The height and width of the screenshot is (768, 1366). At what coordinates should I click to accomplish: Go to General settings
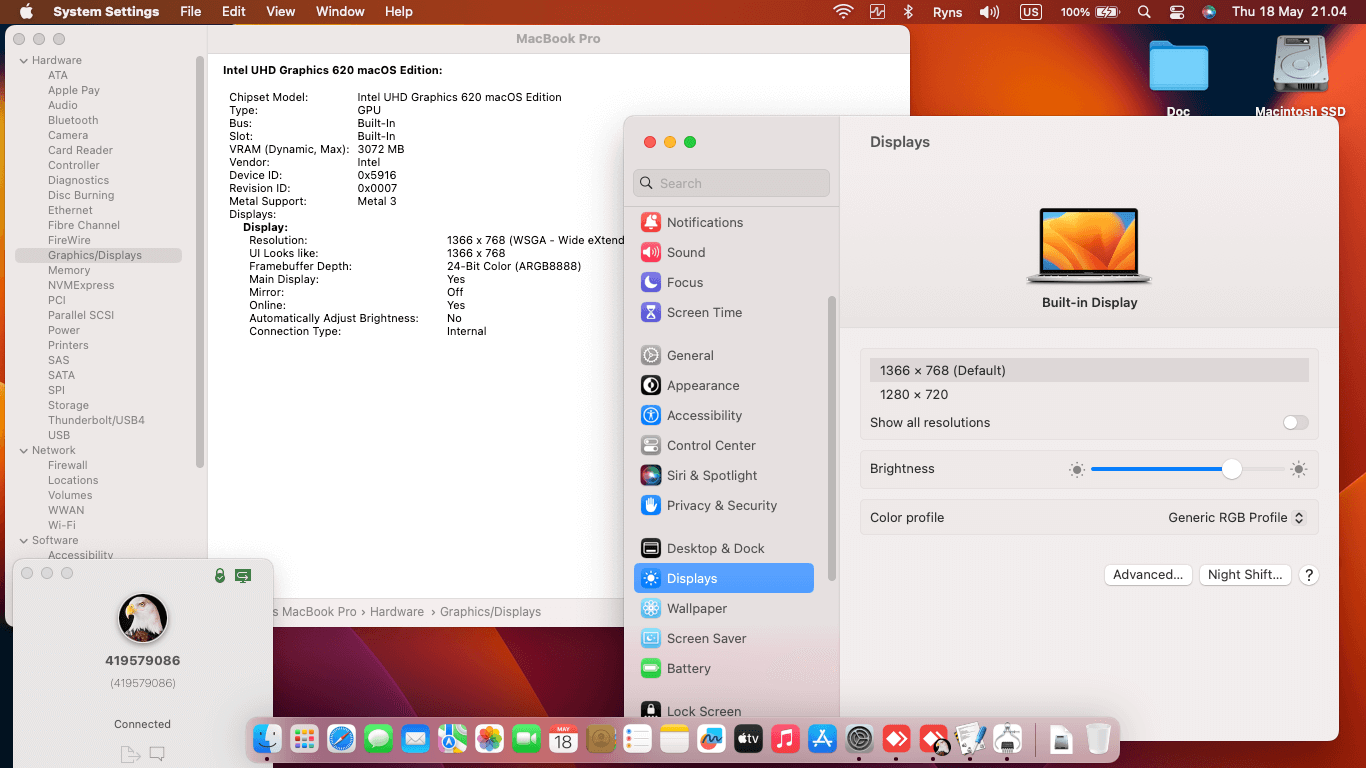click(x=723, y=355)
